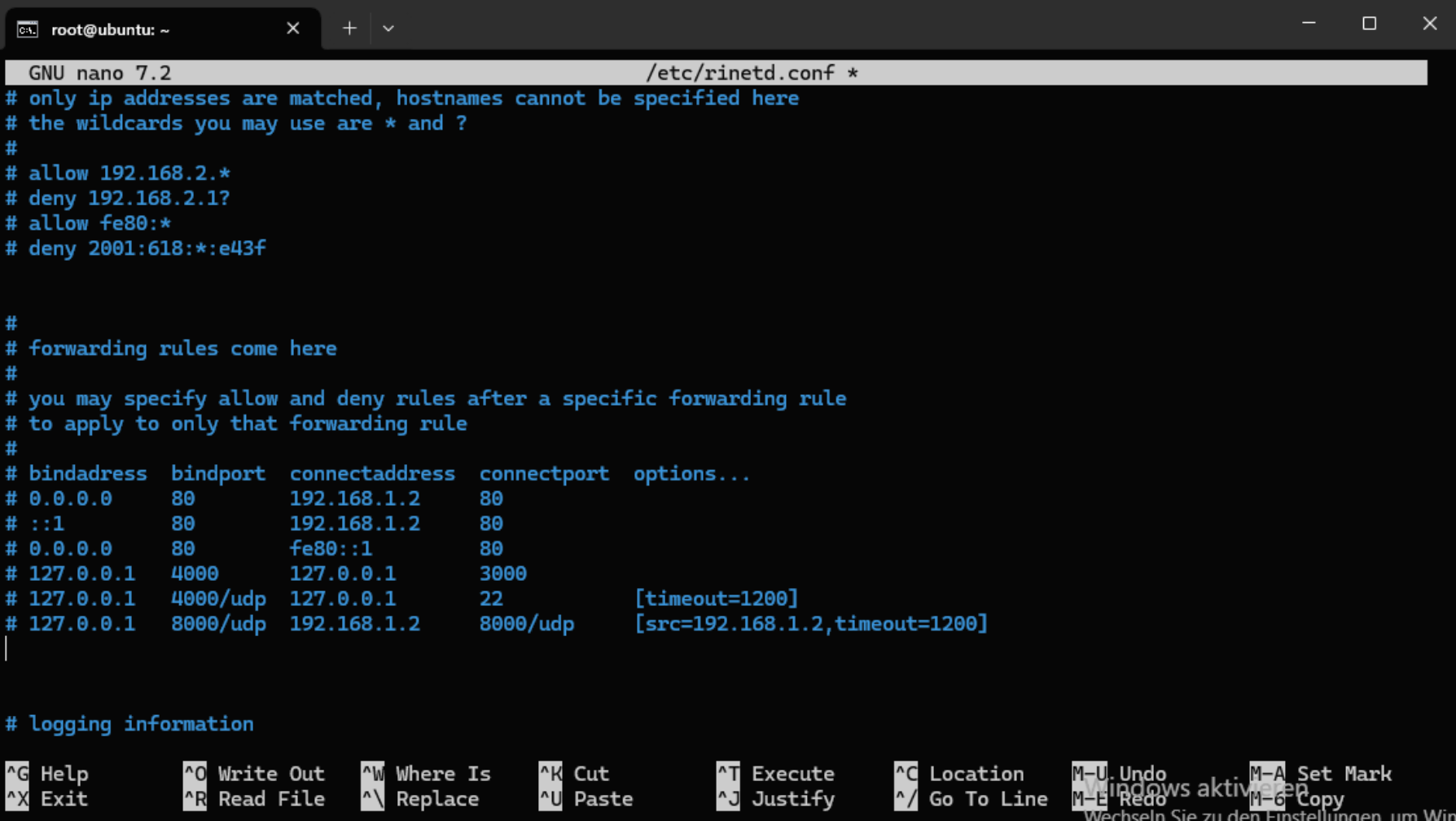Click the ^K Cut shortcut
1456x821 pixels.
point(575,773)
